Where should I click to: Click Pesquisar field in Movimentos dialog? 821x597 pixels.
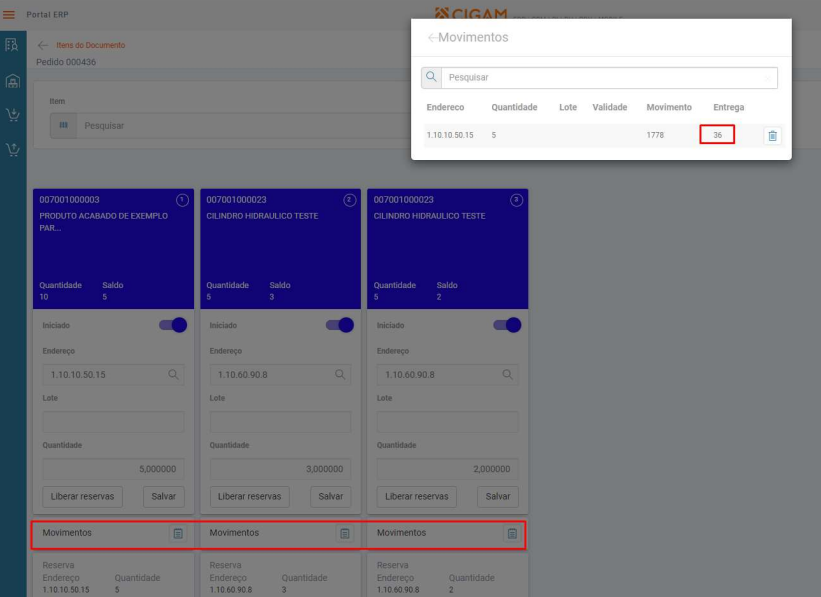[x=609, y=78]
